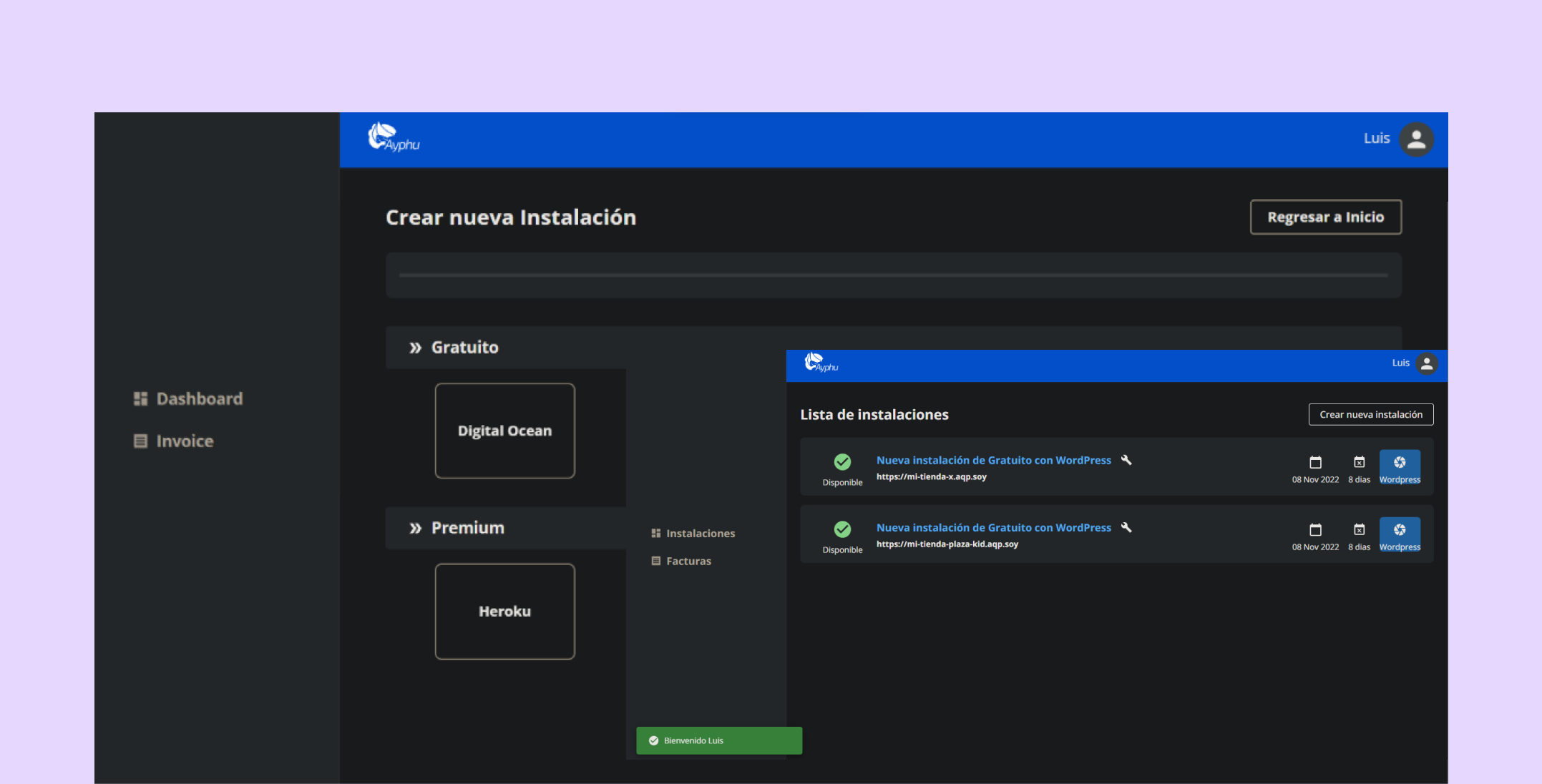The height and width of the screenshot is (784, 1542).
Task: Click the small Luis avatar icon
Action: point(1426,364)
